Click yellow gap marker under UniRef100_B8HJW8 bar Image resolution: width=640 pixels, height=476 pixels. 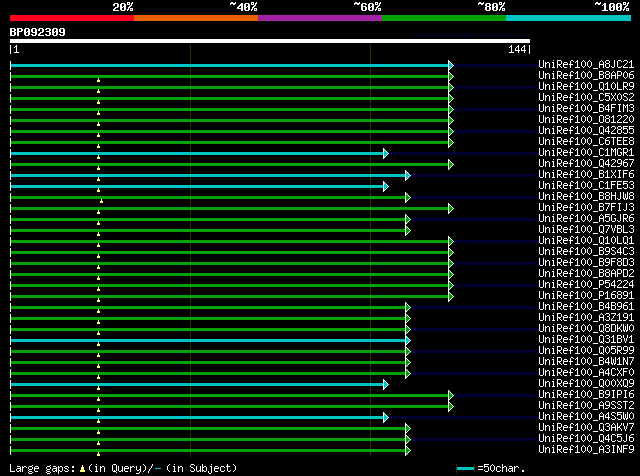point(101,201)
